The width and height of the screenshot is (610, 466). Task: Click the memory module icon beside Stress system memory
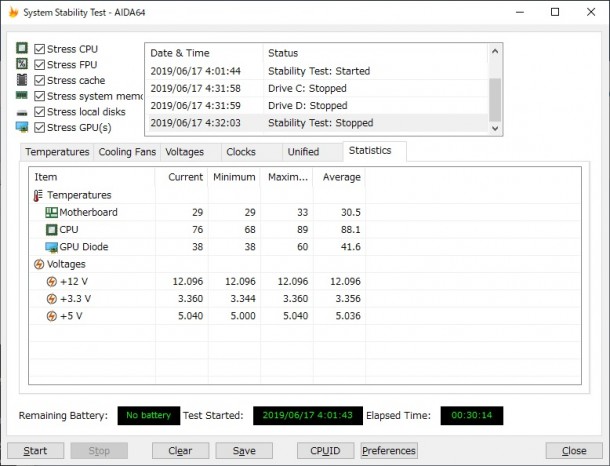coord(22,95)
